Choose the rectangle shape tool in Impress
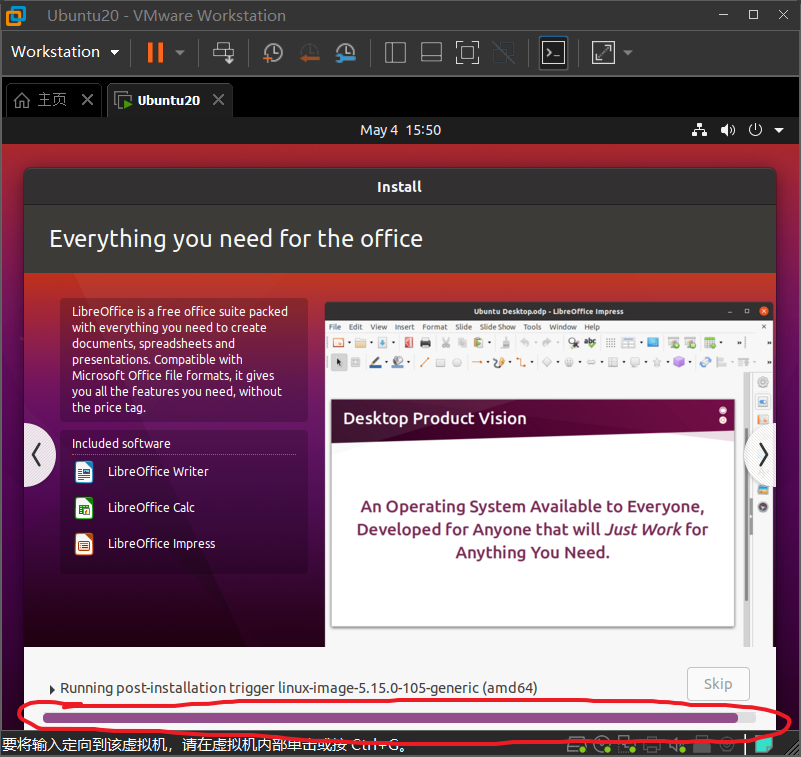This screenshot has width=801, height=757. 440,363
